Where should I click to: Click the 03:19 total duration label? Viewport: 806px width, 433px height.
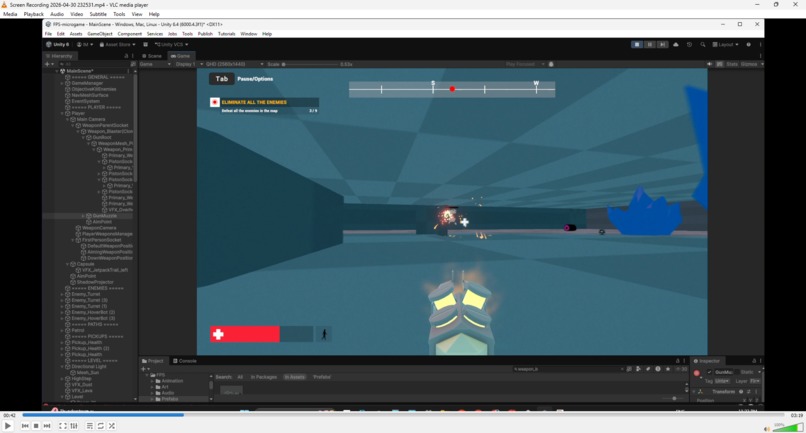(797, 415)
